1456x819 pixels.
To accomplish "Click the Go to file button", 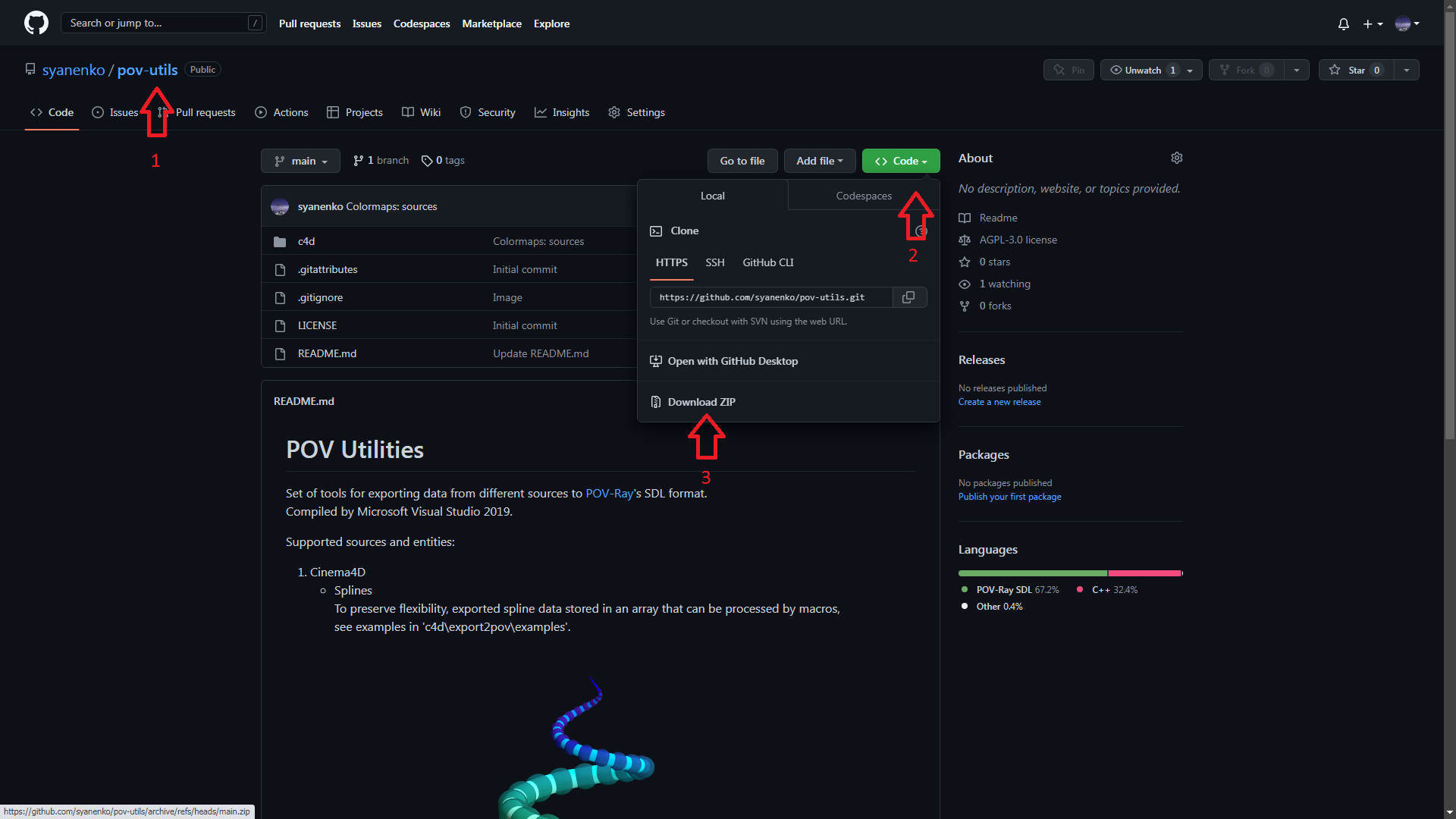I will pos(742,161).
